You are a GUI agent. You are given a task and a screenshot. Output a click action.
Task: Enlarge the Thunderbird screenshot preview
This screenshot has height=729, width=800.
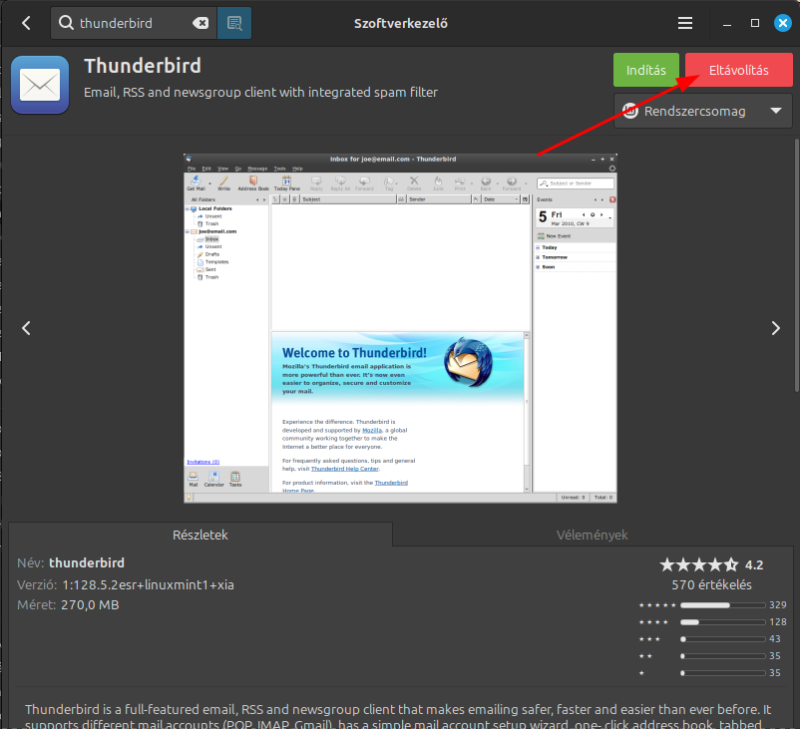(x=400, y=328)
